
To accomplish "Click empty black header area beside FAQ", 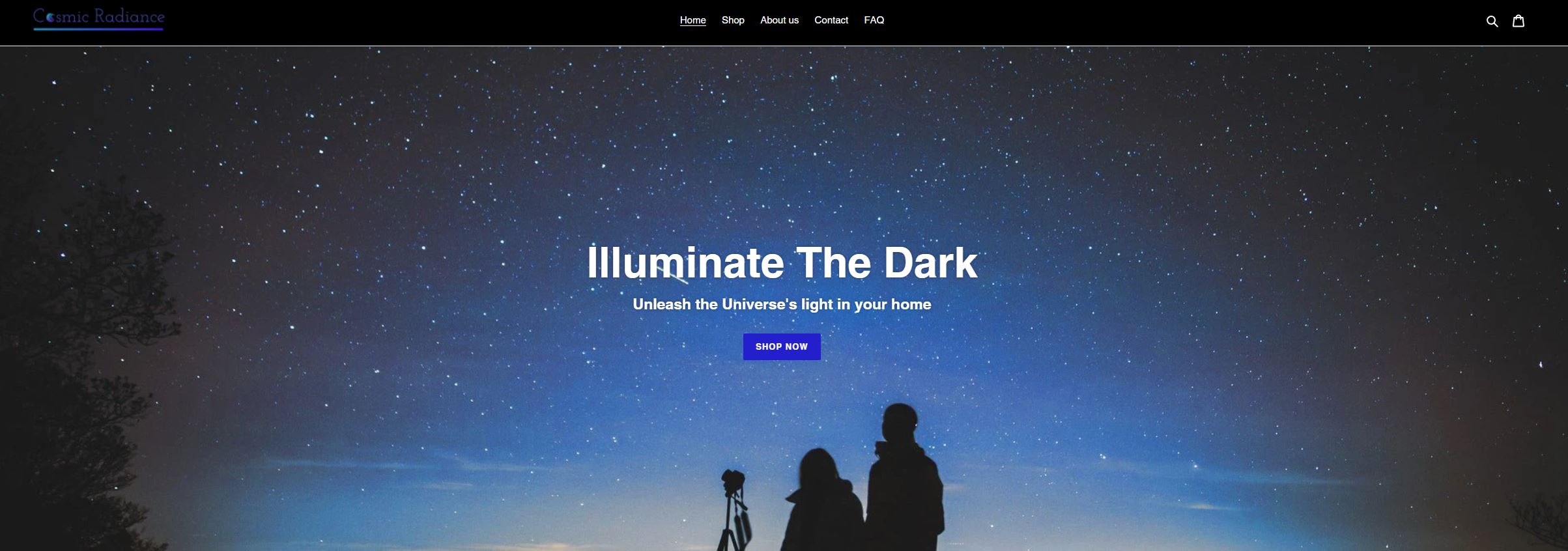I will tap(1173, 21).
